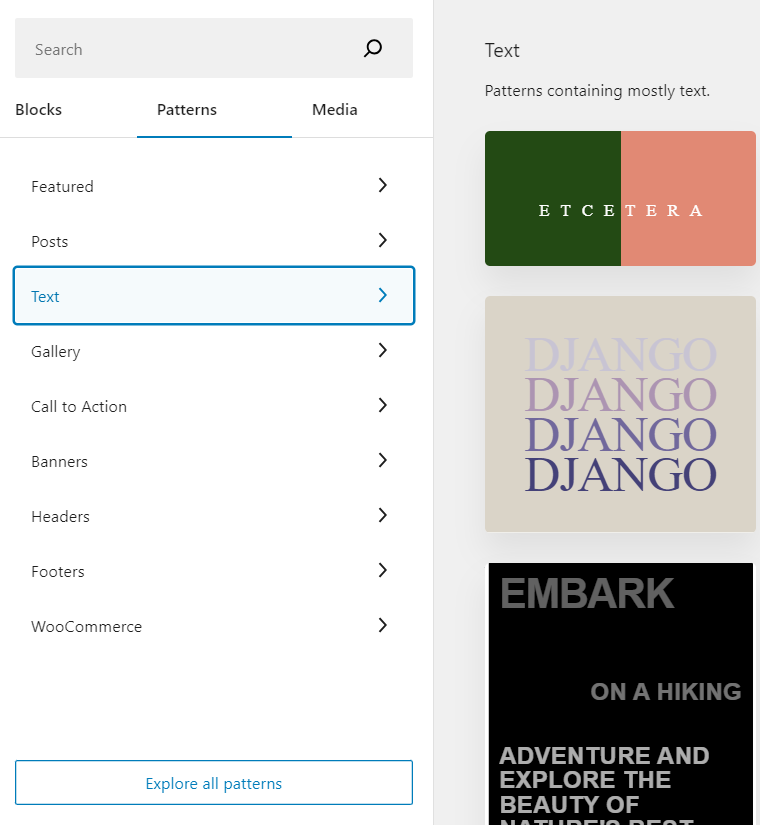This screenshot has width=760, height=825.
Task: Switch to the Media tab
Action: click(334, 109)
